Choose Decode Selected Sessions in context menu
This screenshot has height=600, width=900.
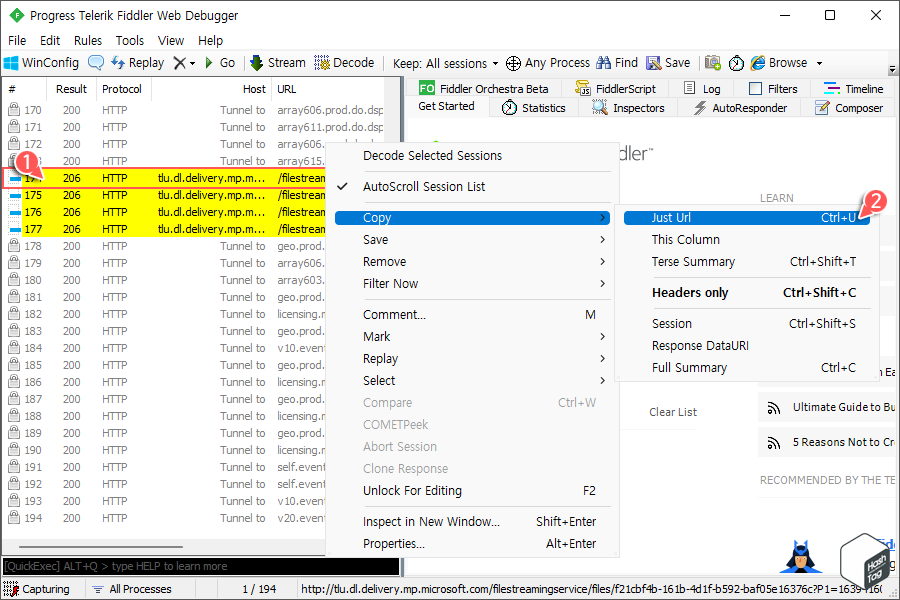click(473, 156)
